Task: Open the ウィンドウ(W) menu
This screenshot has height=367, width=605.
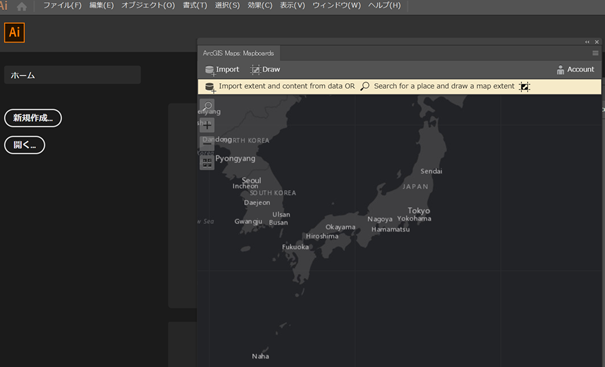Action: point(336,5)
